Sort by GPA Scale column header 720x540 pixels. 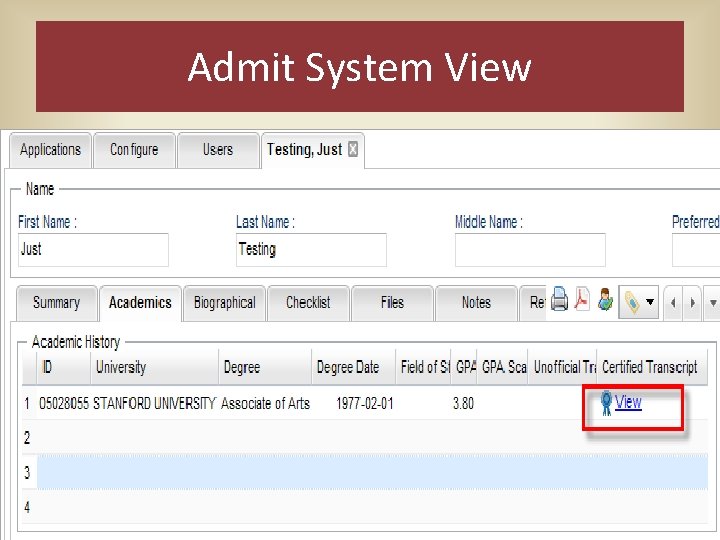pyautogui.click(x=502, y=367)
